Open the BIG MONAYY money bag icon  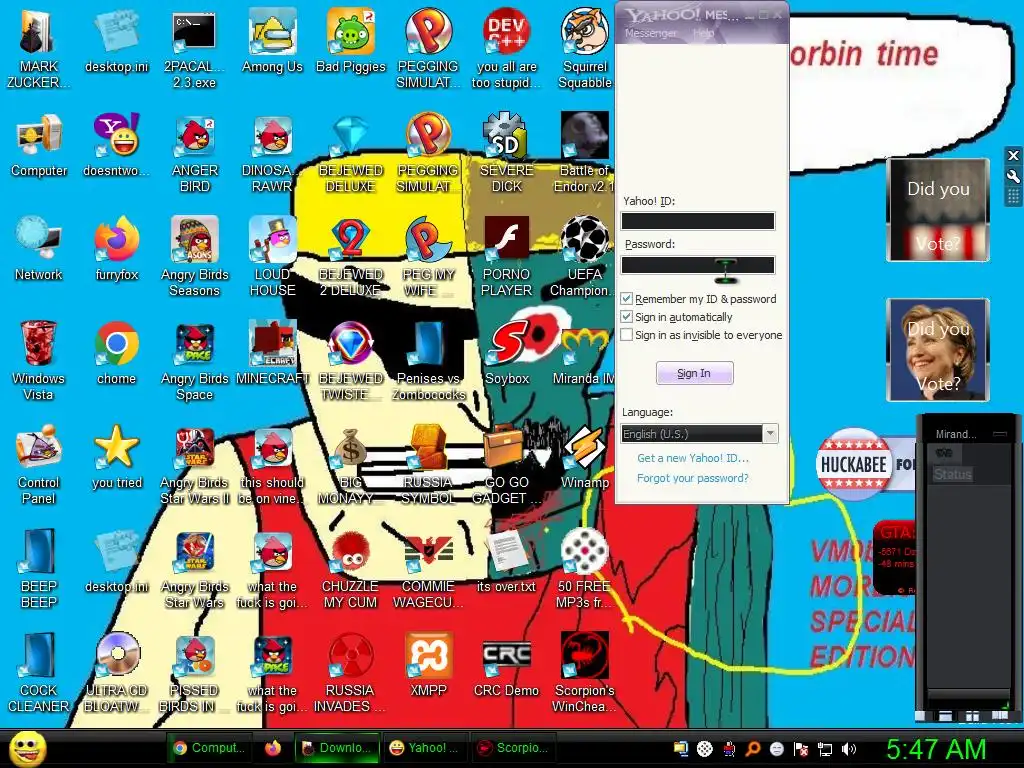pyautogui.click(x=351, y=465)
